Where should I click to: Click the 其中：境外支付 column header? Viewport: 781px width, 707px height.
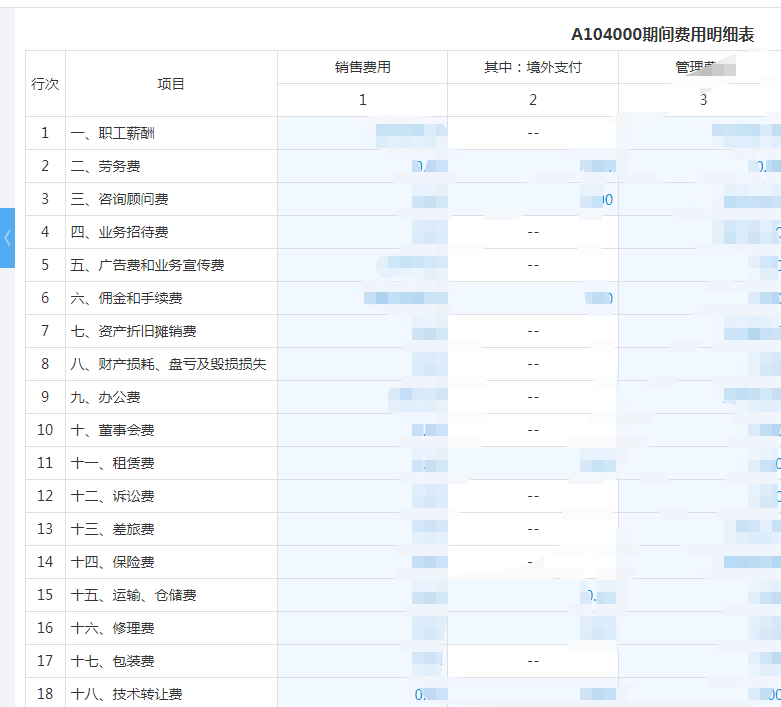pyautogui.click(x=532, y=67)
